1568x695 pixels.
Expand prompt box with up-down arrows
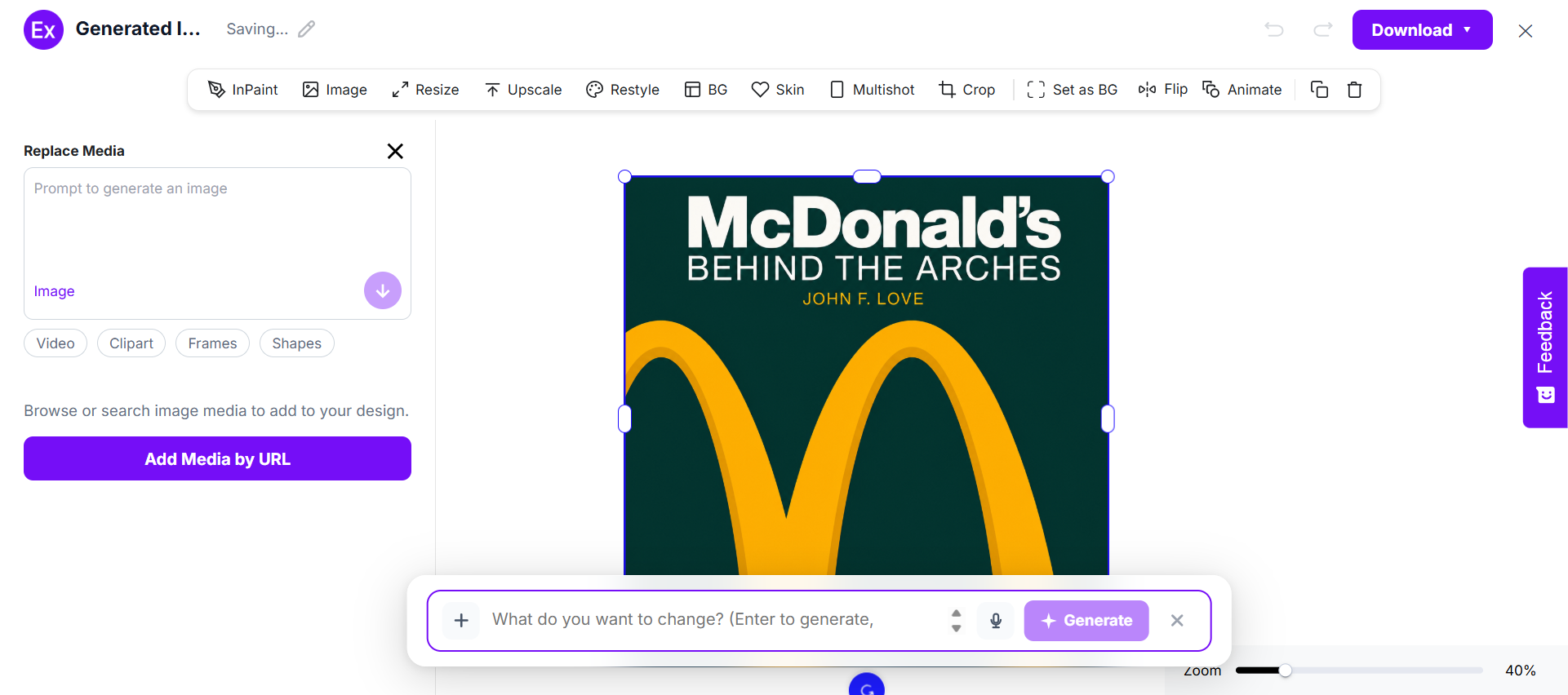957,621
